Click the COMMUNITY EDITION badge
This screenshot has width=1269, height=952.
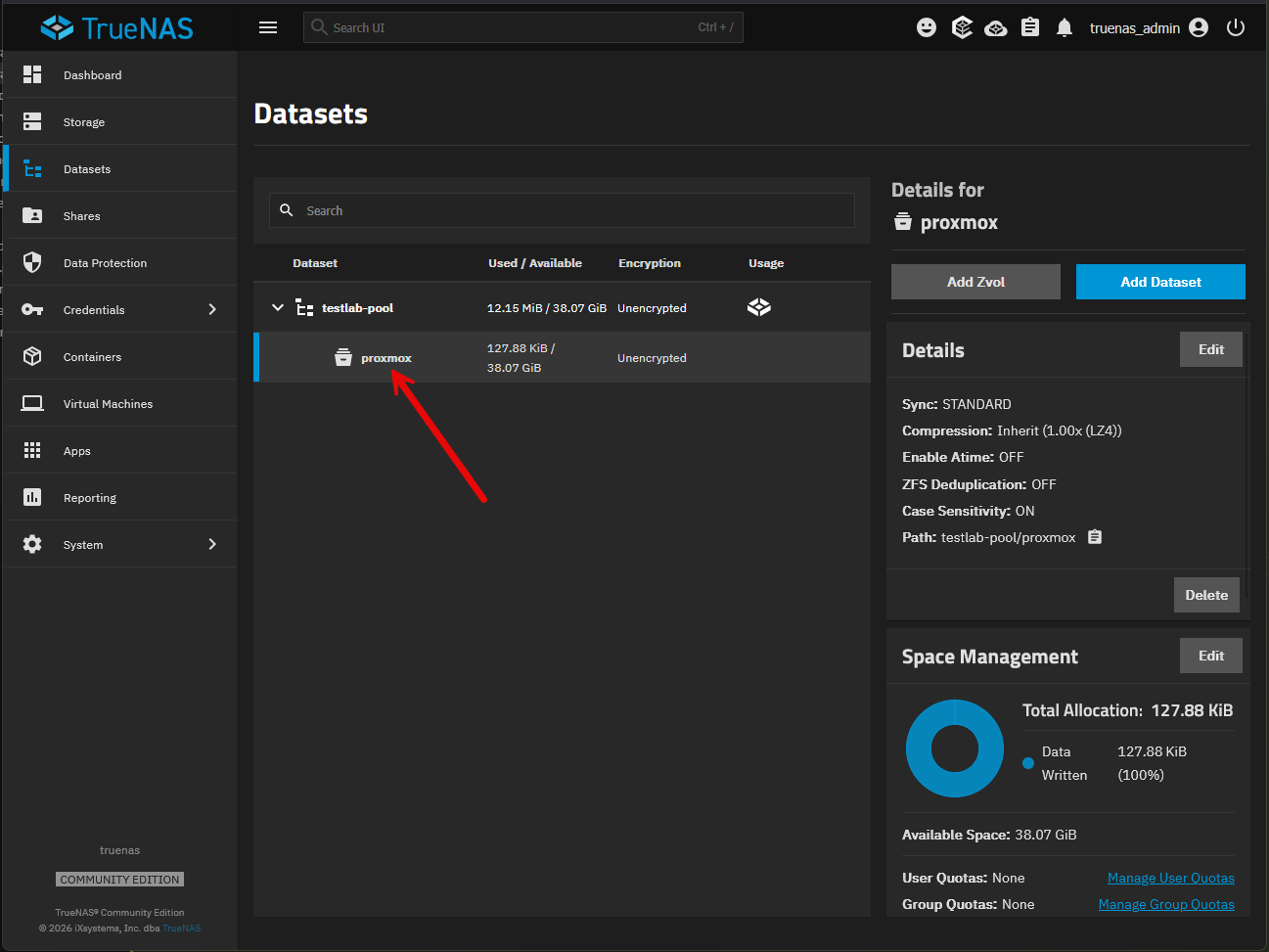tap(120, 880)
